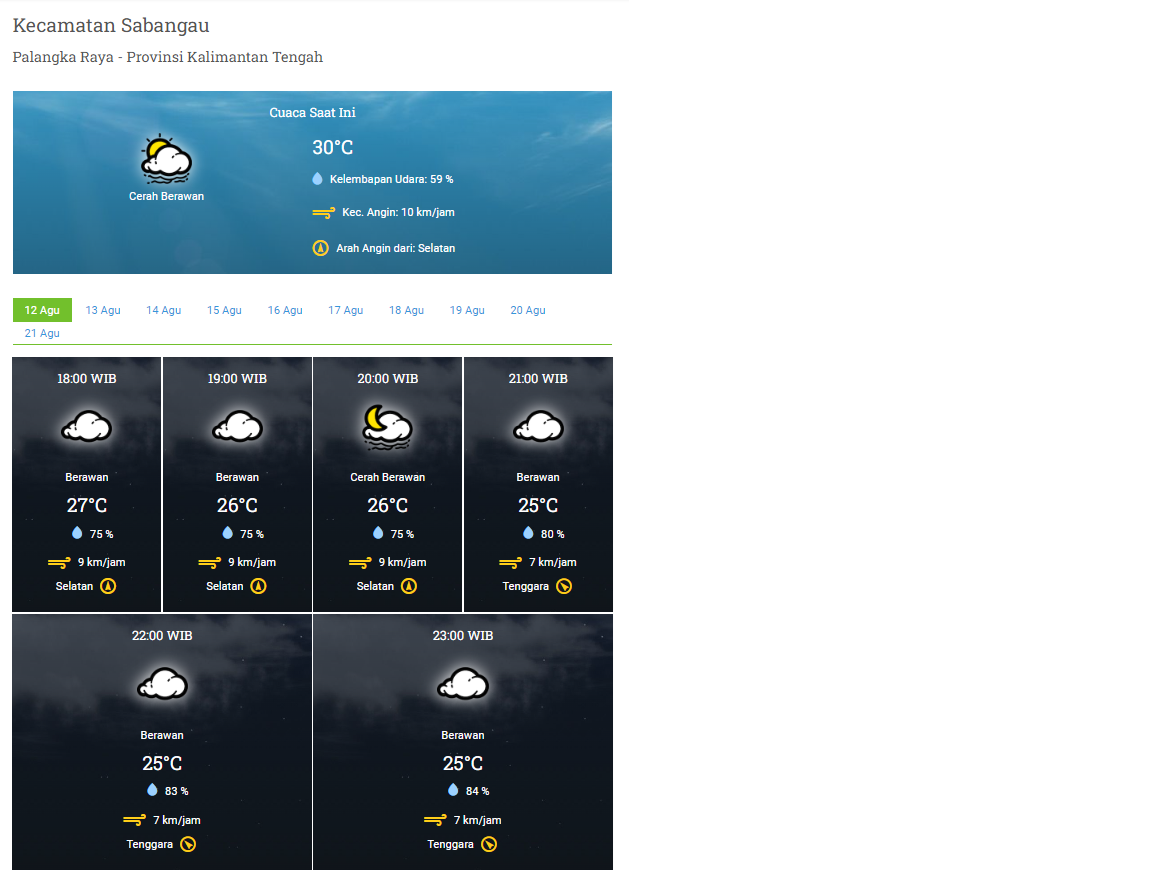Image resolution: width=1152 pixels, height=874 pixels.
Task: Click the cloud icon in the 23:00 WIB card
Action: (x=463, y=684)
